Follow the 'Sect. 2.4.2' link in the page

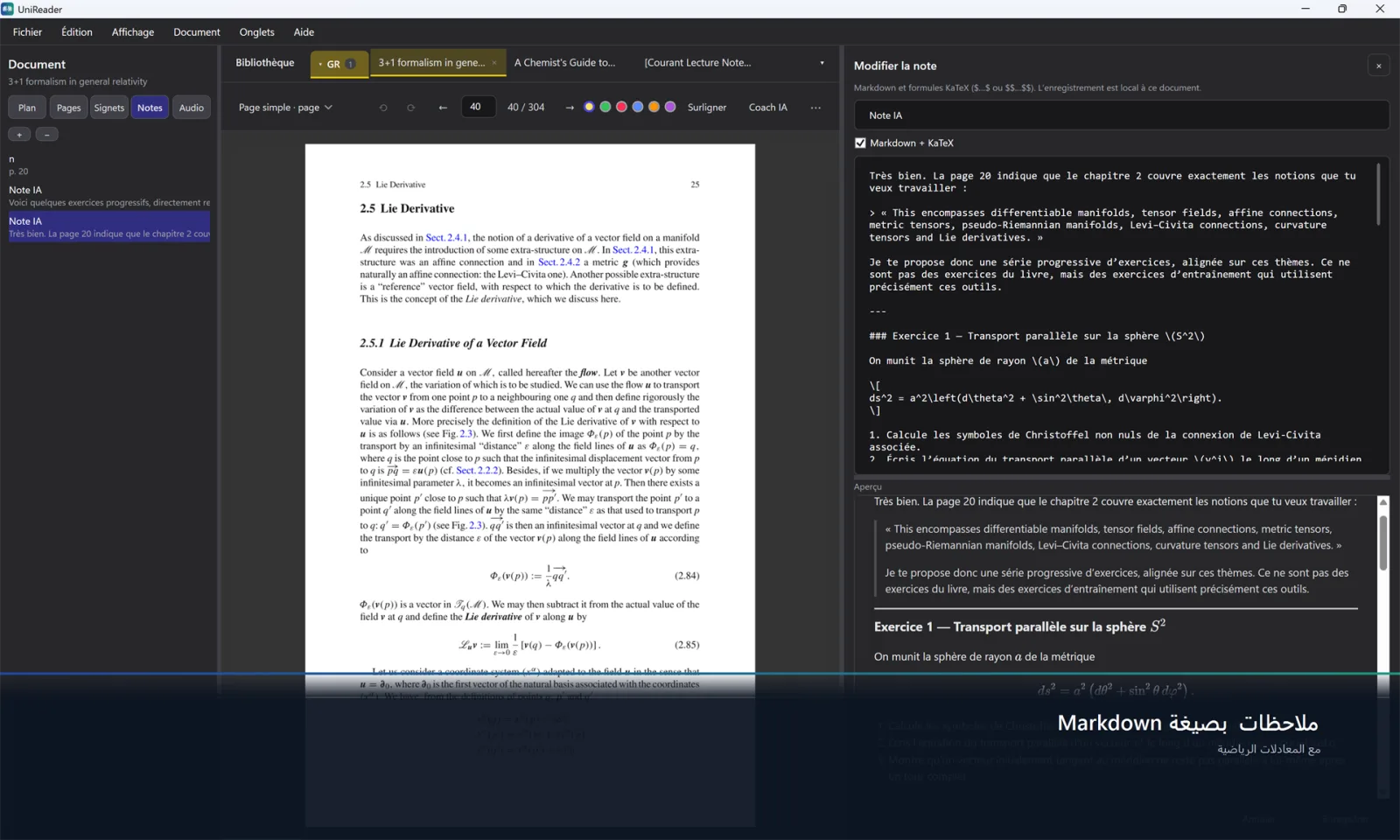pyautogui.click(x=559, y=262)
